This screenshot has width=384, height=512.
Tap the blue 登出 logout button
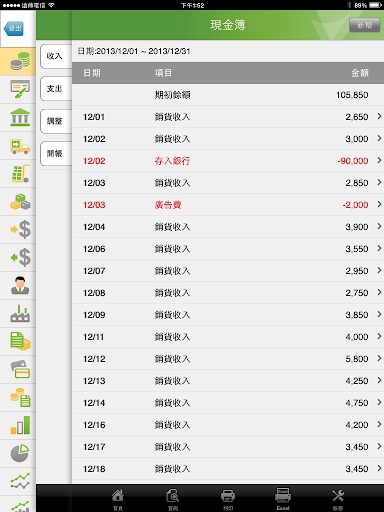click(14, 28)
